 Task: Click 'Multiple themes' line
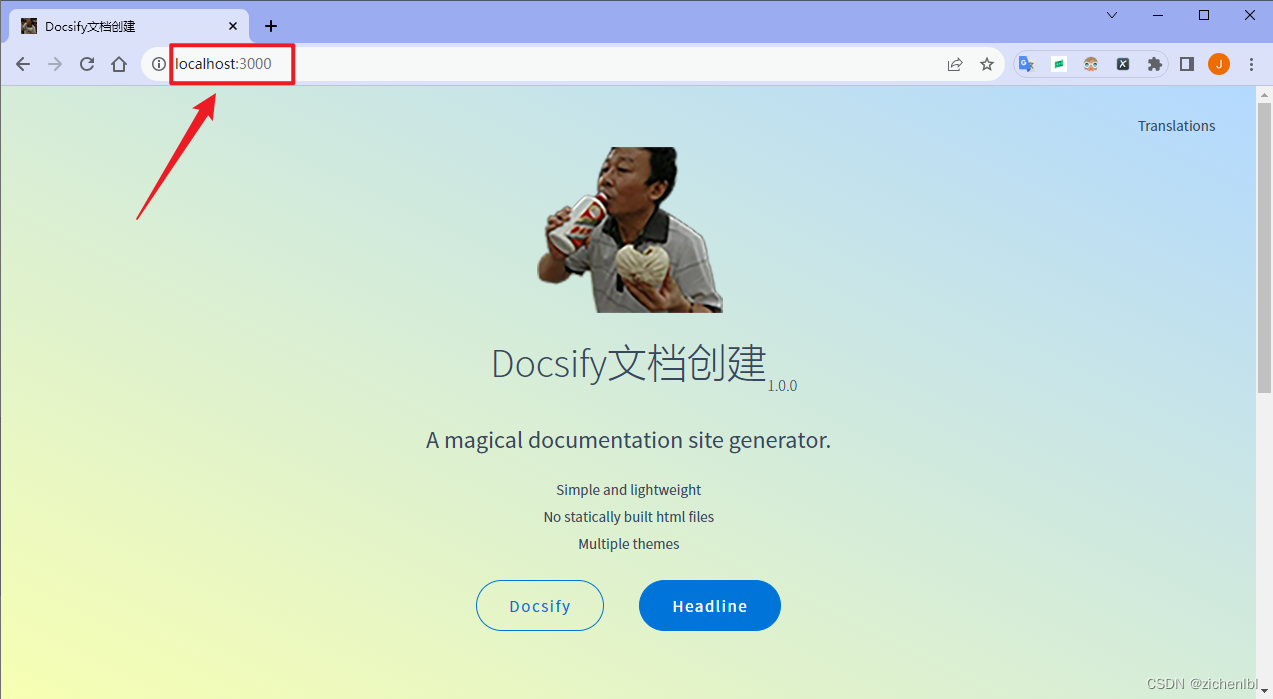click(629, 544)
